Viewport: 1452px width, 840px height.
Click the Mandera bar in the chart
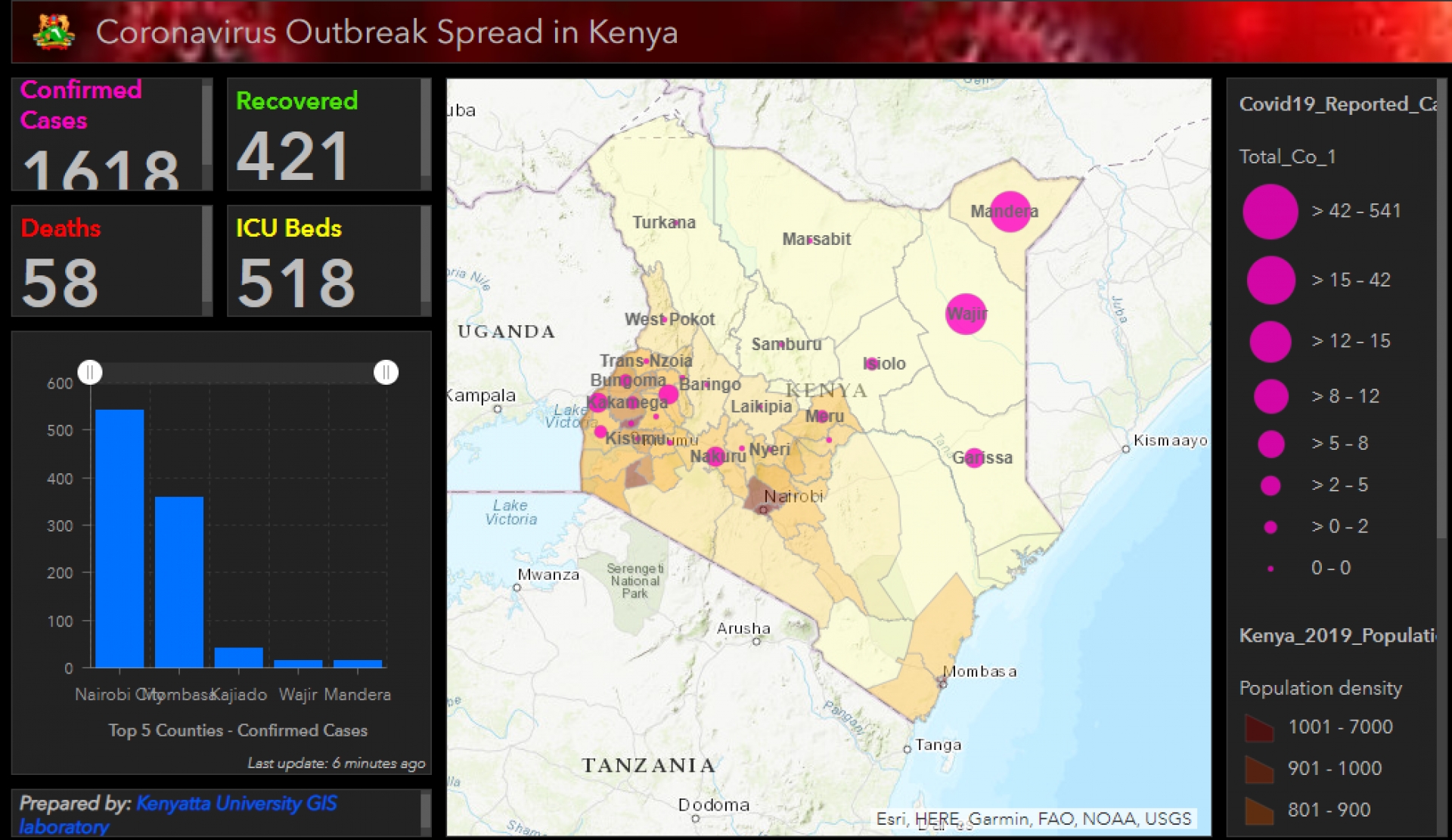(358, 664)
